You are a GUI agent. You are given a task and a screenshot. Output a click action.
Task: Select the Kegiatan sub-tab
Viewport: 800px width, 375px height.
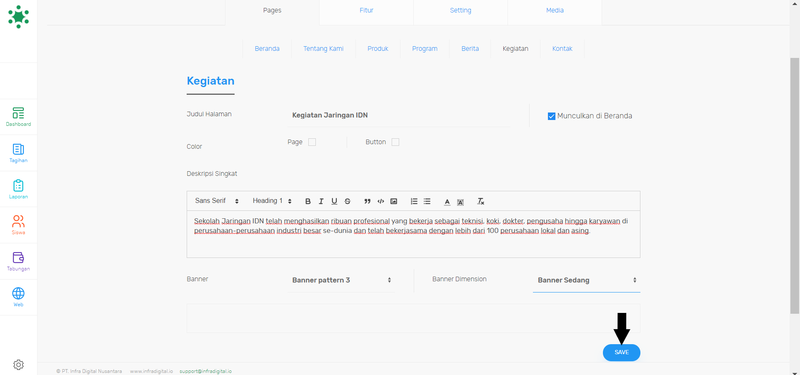(x=515, y=49)
